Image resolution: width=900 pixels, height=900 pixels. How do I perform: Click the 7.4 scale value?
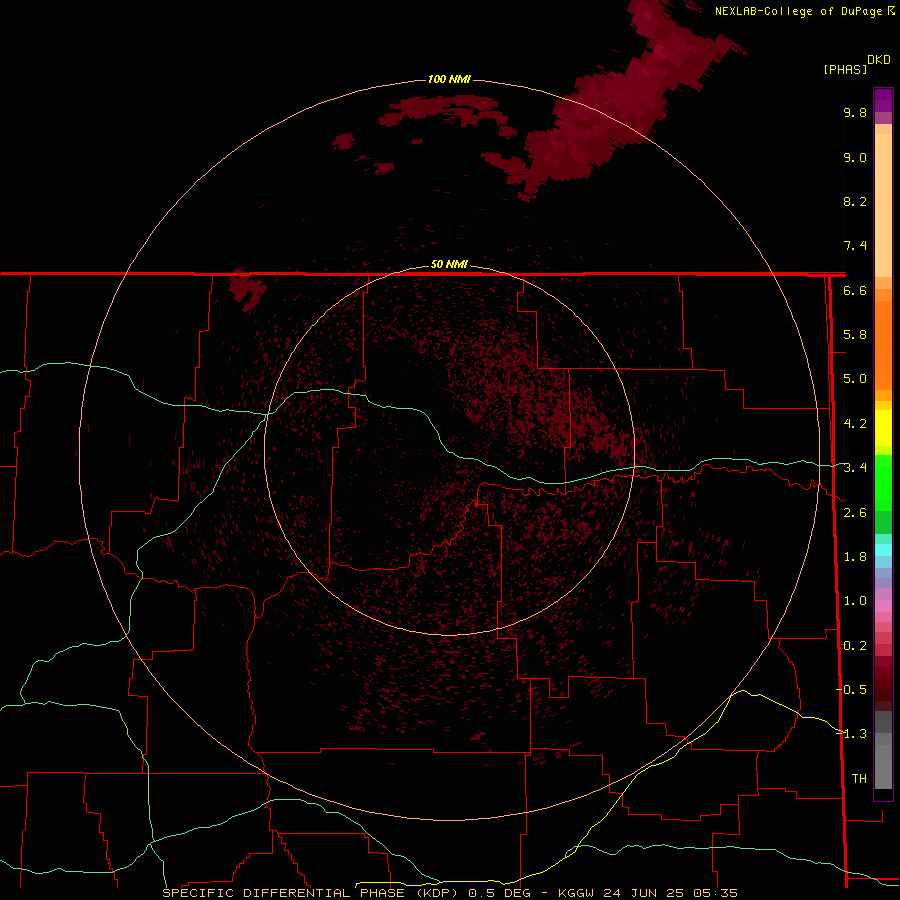click(855, 246)
